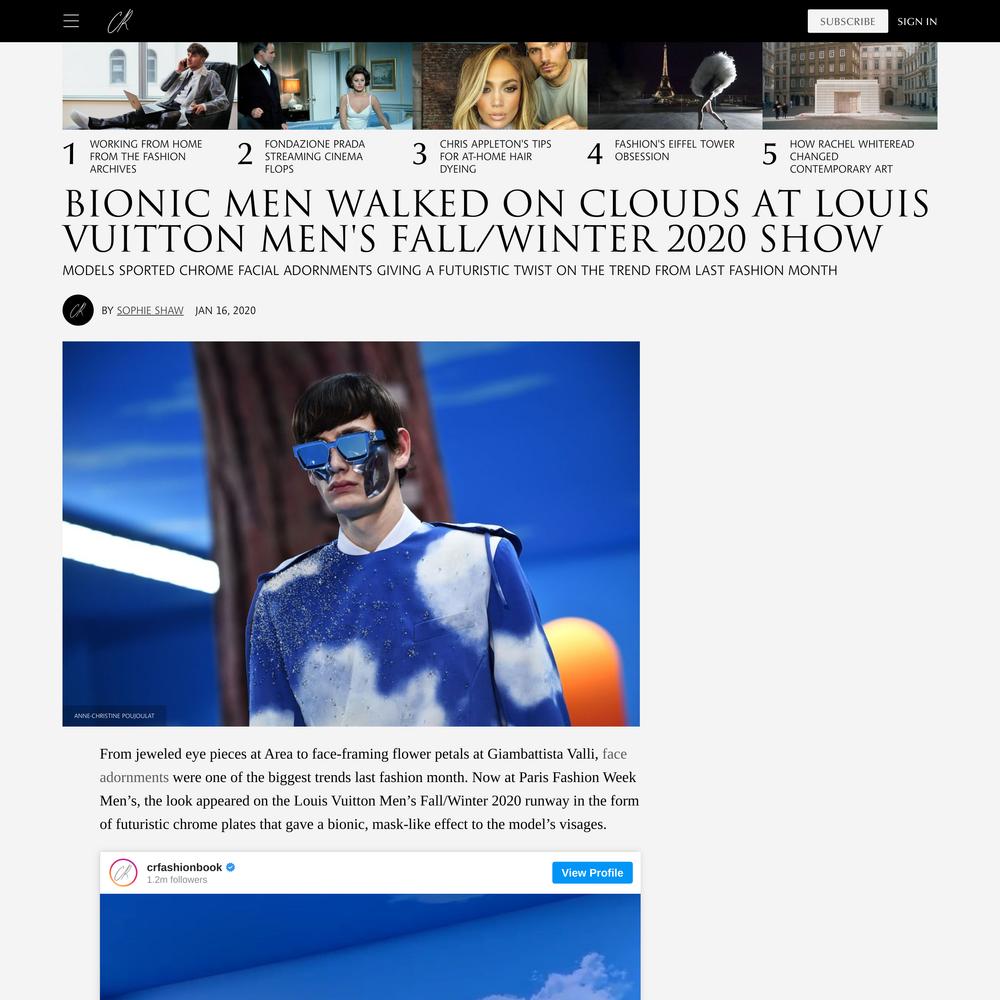Follow the 'face adornments' text link

363,765
